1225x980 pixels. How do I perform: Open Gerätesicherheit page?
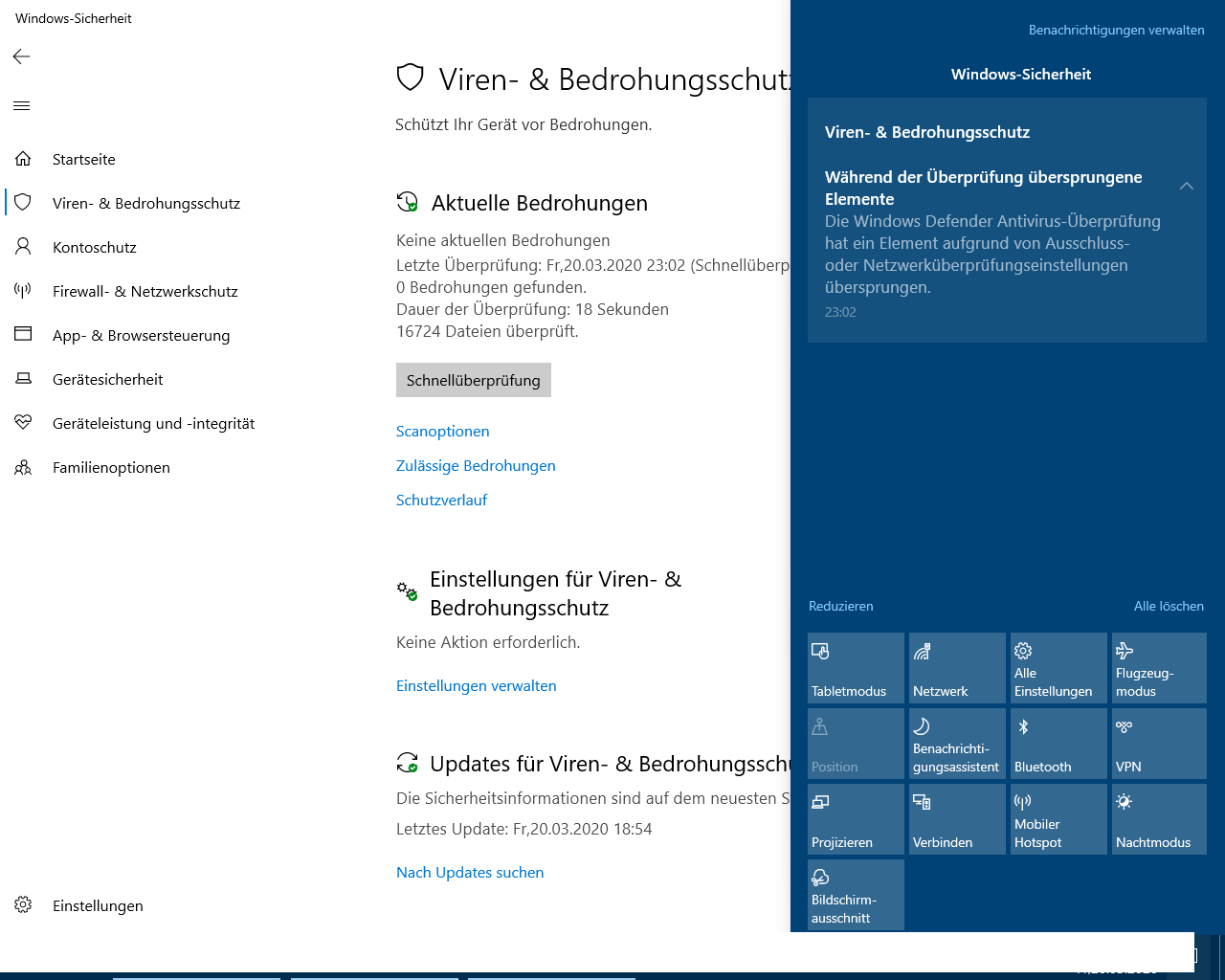click(x=108, y=379)
